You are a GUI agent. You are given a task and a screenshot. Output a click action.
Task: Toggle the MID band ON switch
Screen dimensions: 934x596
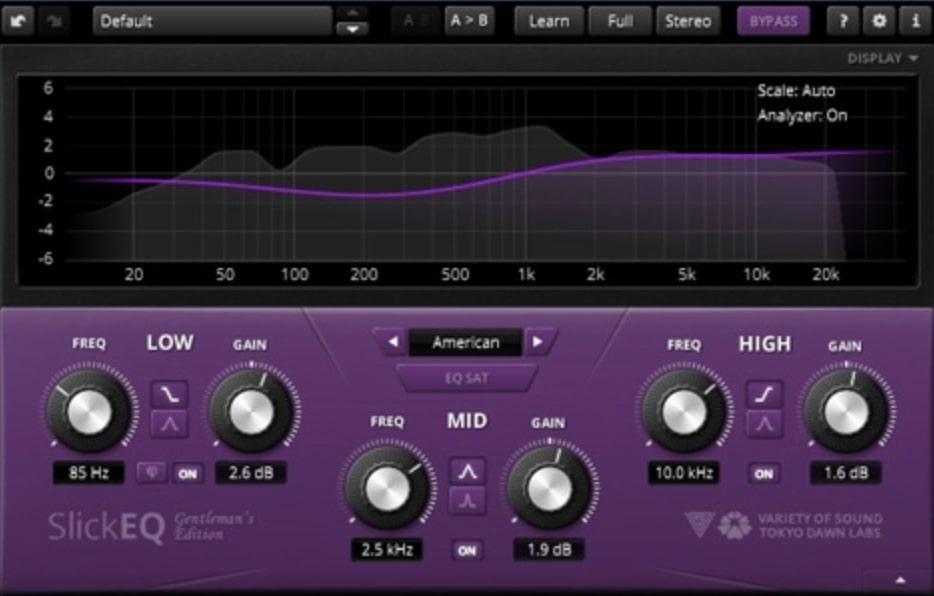pos(468,550)
